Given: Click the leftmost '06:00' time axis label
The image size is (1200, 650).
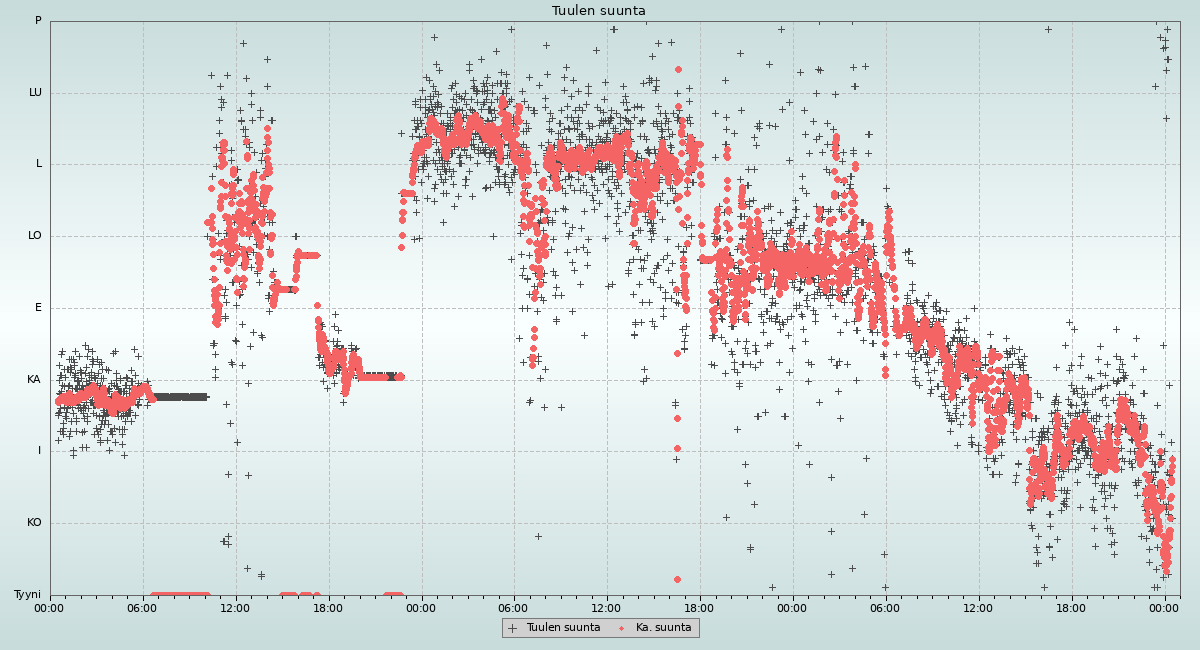Looking at the screenshot, I should click(143, 607).
